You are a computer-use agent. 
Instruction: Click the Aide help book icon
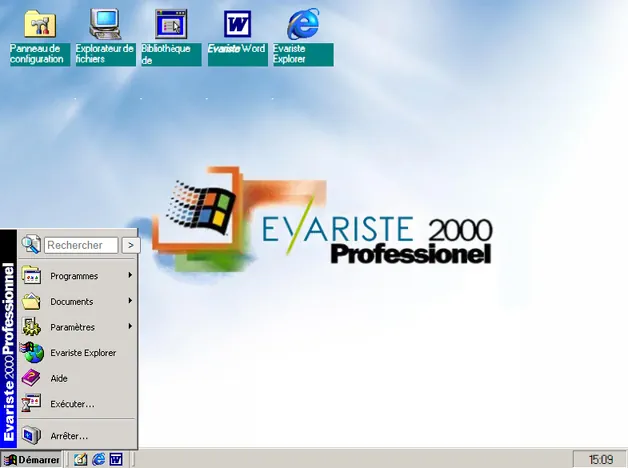pyautogui.click(x=31, y=378)
